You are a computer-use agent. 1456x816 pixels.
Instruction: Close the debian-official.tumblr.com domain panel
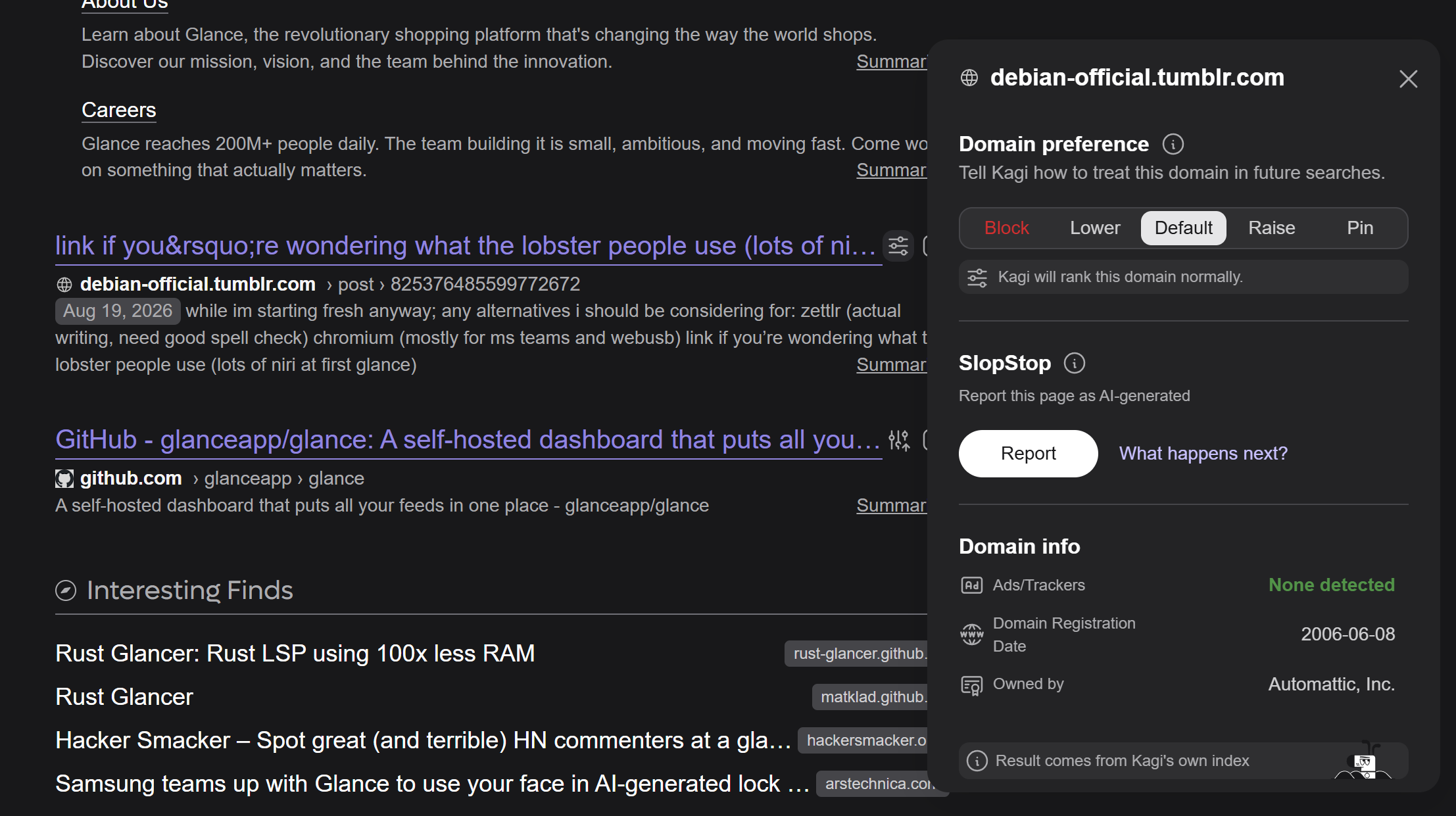tap(1408, 79)
